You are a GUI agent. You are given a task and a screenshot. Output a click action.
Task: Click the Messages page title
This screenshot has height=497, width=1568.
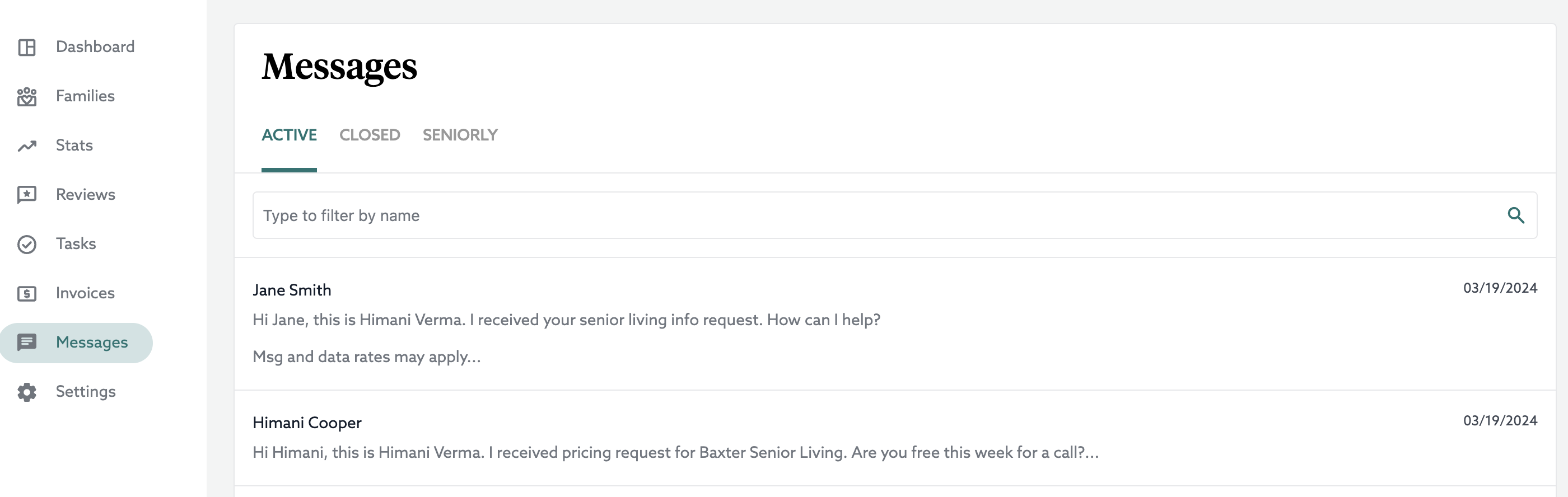pyautogui.click(x=339, y=67)
